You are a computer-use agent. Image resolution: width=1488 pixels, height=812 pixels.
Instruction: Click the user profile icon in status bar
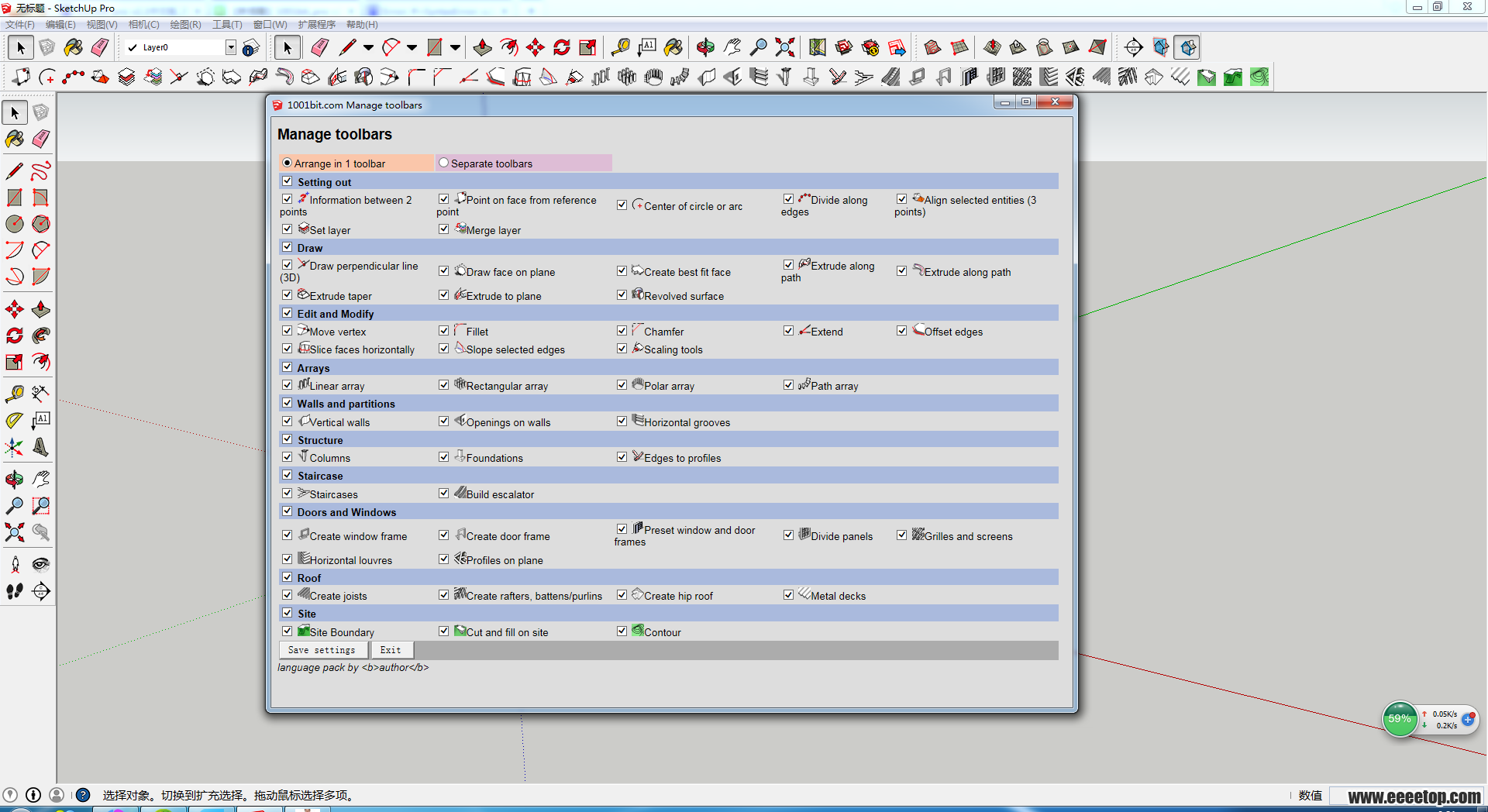pyautogui.click(x=57, y=795)
